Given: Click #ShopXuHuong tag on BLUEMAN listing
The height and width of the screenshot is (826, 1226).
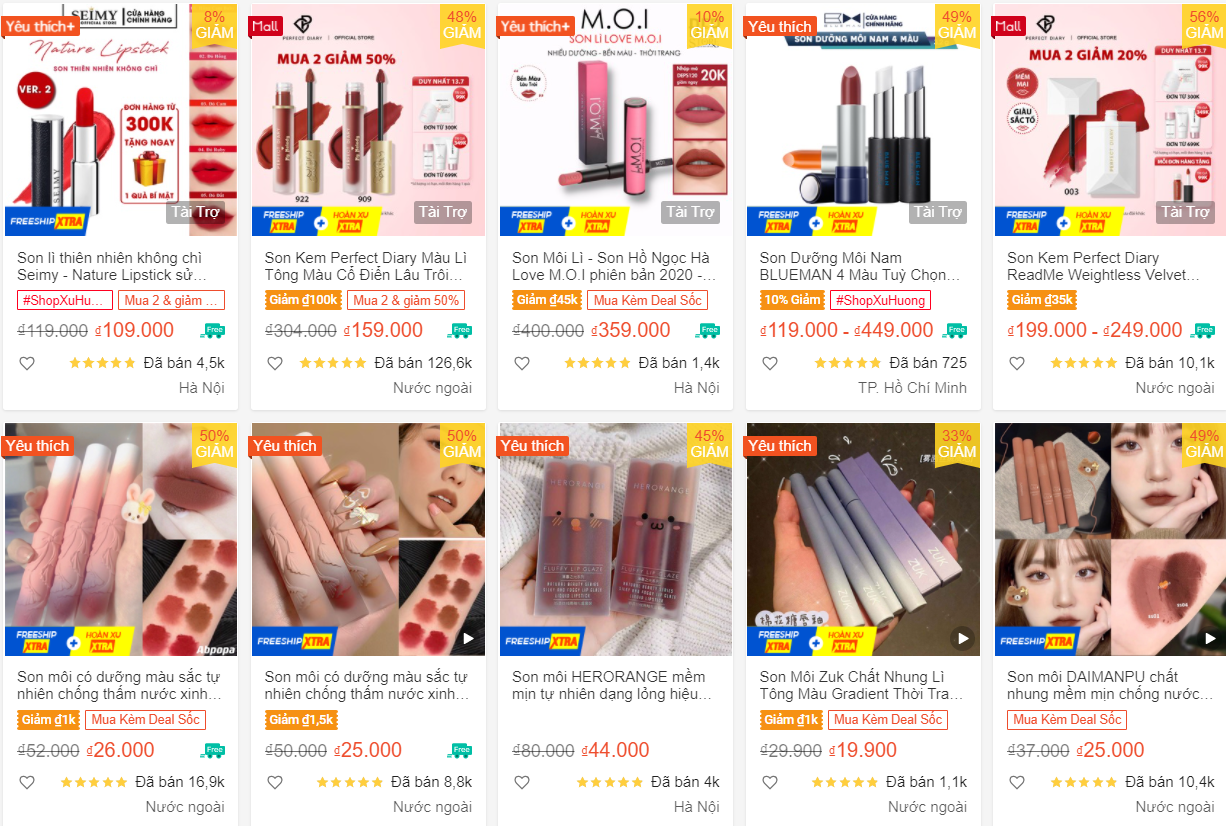Looking at the screenshot, I should (879, 300).
